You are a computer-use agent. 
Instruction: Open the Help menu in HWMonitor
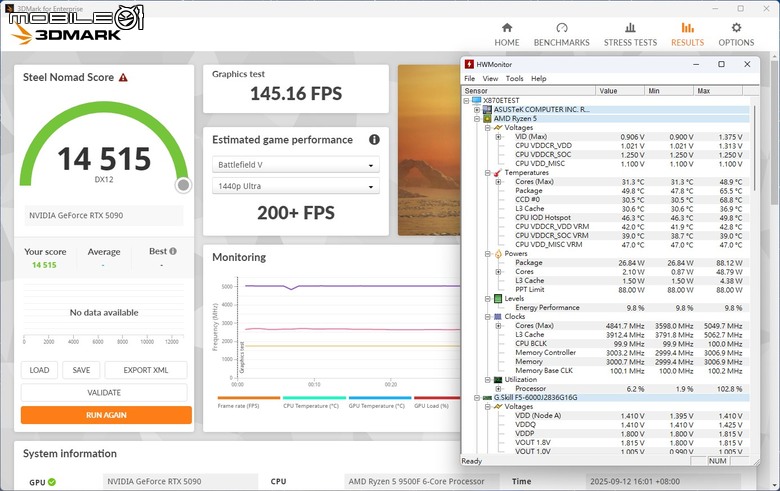click(538, 79)
